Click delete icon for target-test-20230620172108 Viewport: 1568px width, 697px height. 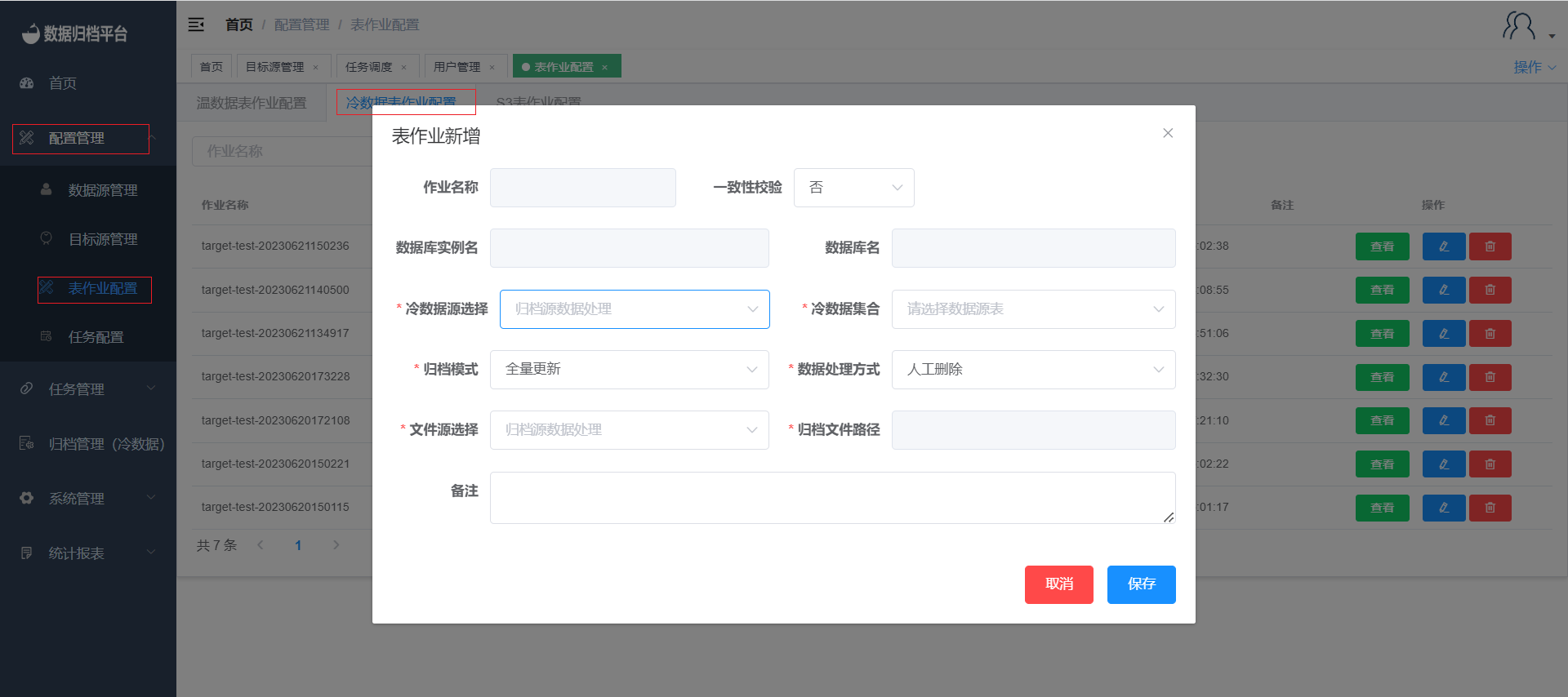coord(1490,420)
